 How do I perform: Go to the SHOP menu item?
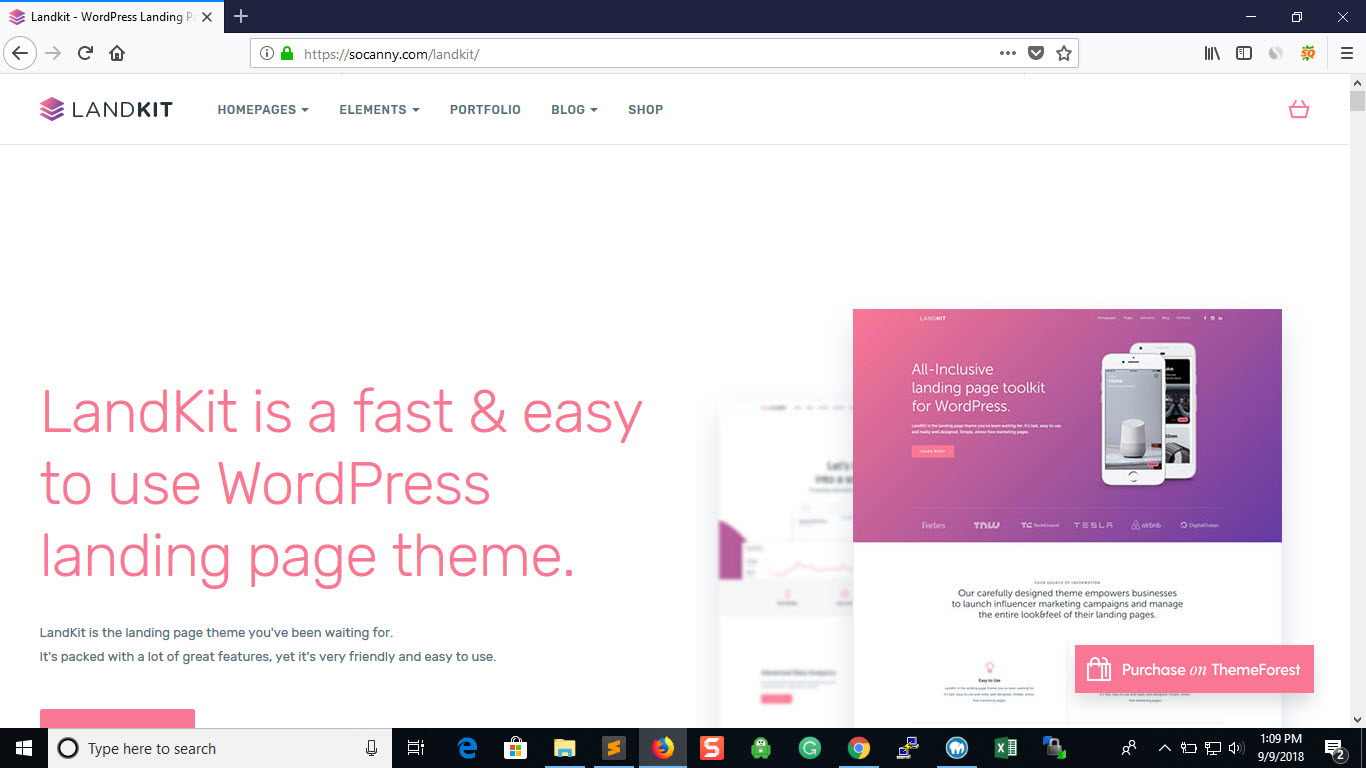point(645,110)
